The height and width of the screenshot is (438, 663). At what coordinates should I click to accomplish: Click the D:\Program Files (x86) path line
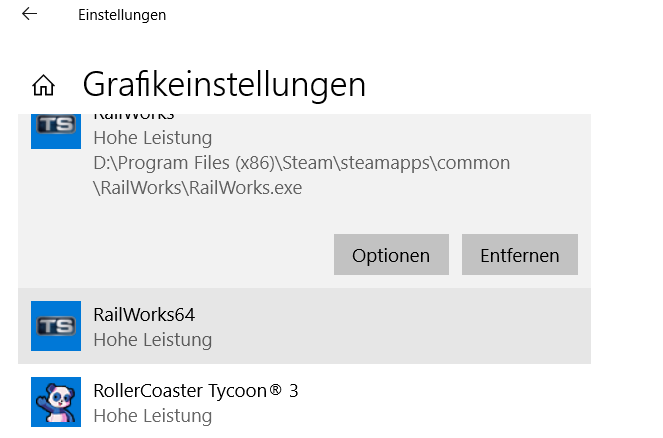tap(301, 163)
